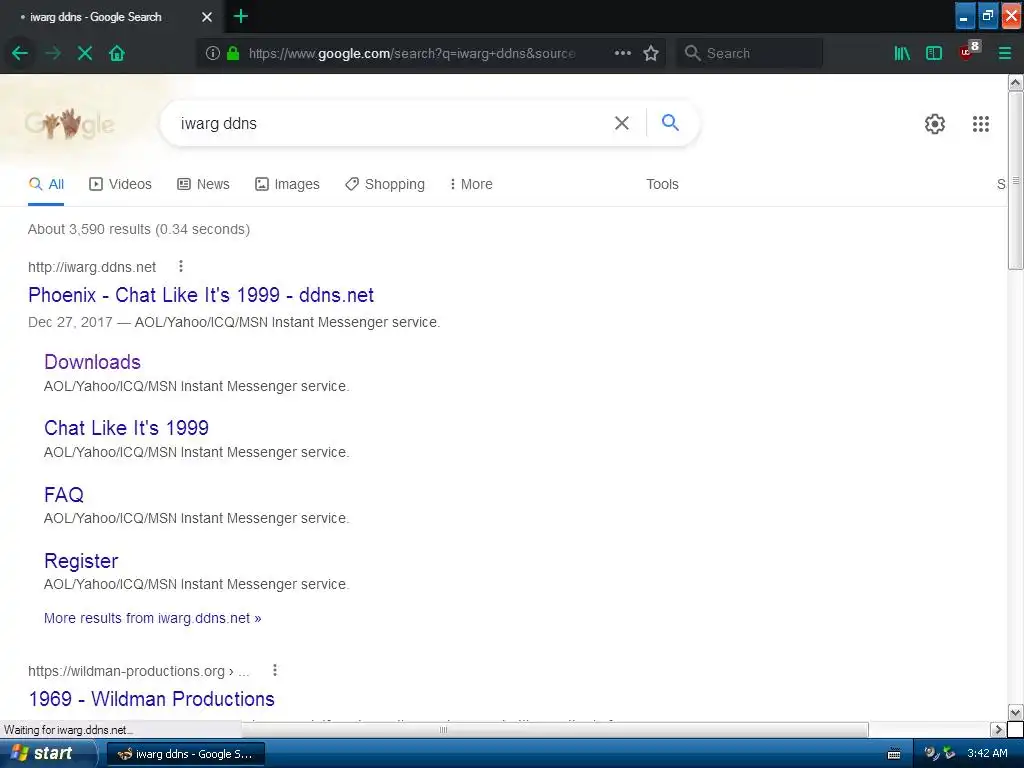
Task: Click the horizontal scrollbar right arrow
Action: click(997, 729)
